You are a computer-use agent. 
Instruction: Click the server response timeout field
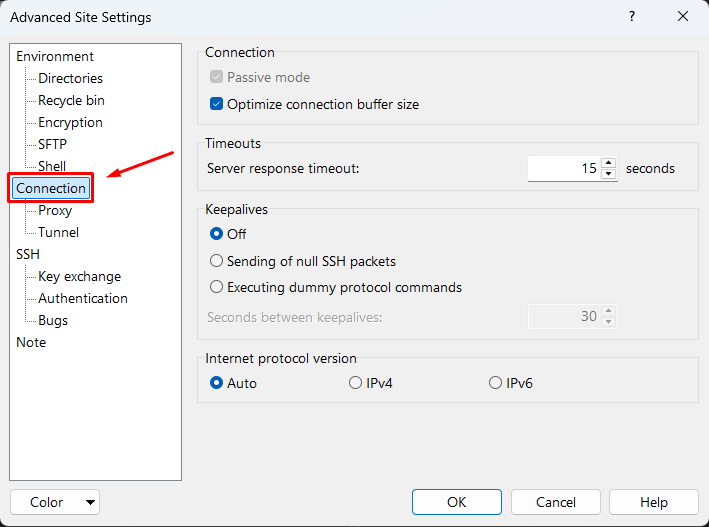[x=563, y=169]
